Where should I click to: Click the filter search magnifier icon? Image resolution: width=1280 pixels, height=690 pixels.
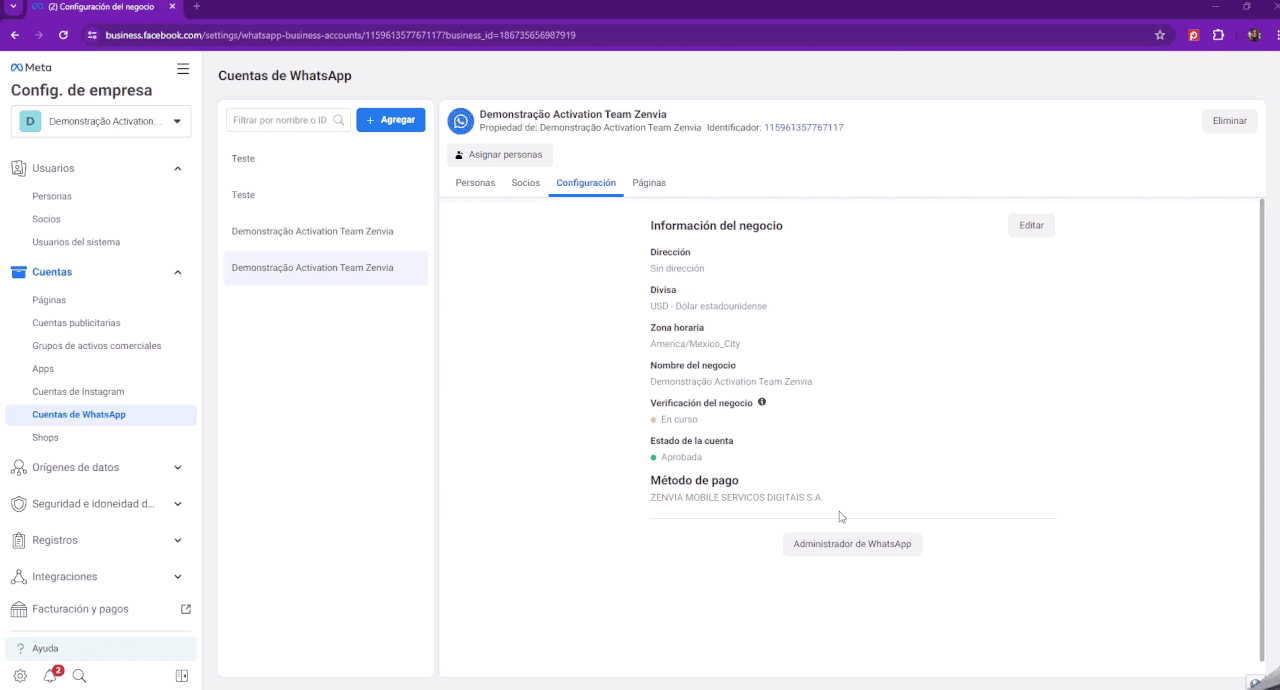pyautogui.click(x=339, y=120)
